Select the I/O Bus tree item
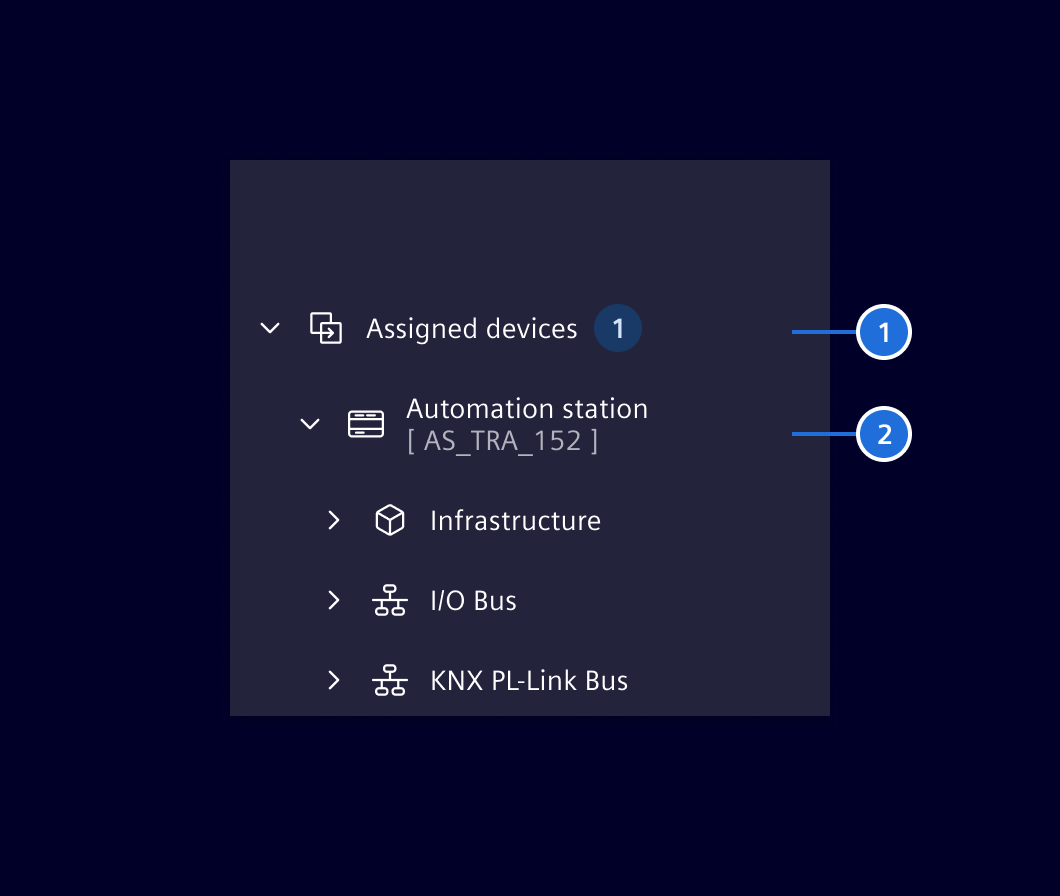 pyautogui.click(x=473, y=600)
